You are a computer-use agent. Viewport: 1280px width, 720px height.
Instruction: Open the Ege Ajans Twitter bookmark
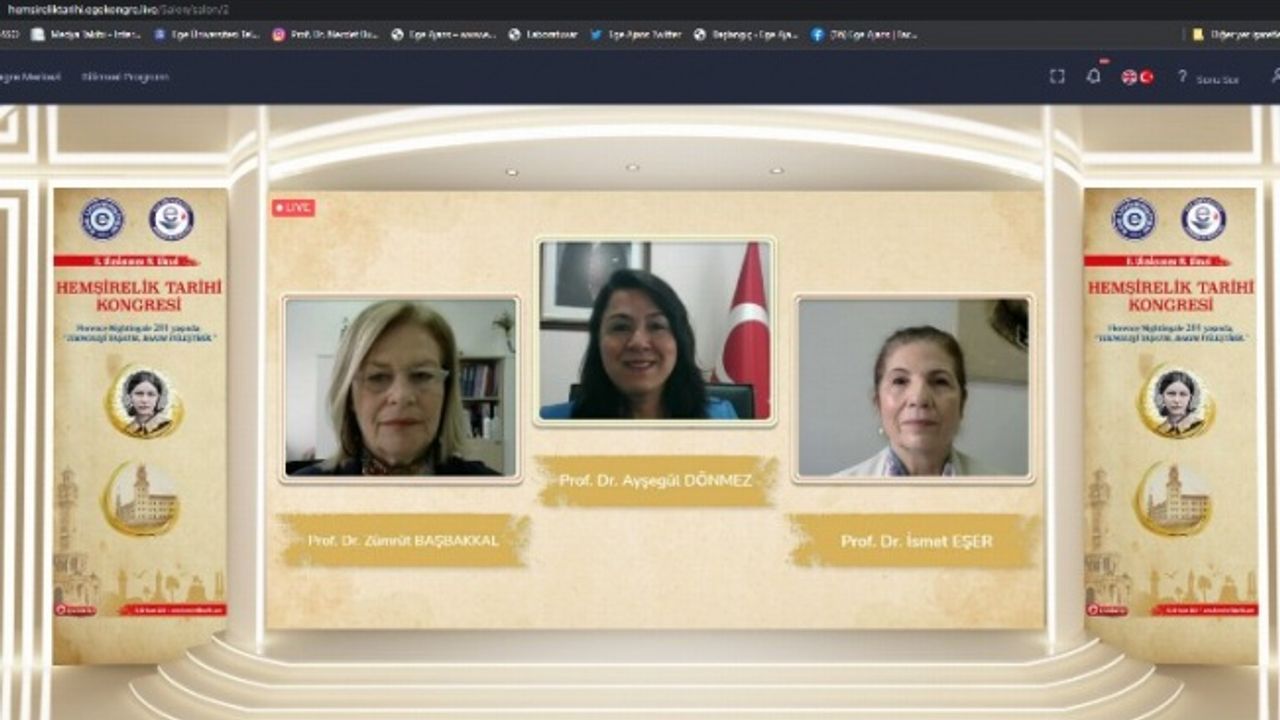click(x=640, y=34)
